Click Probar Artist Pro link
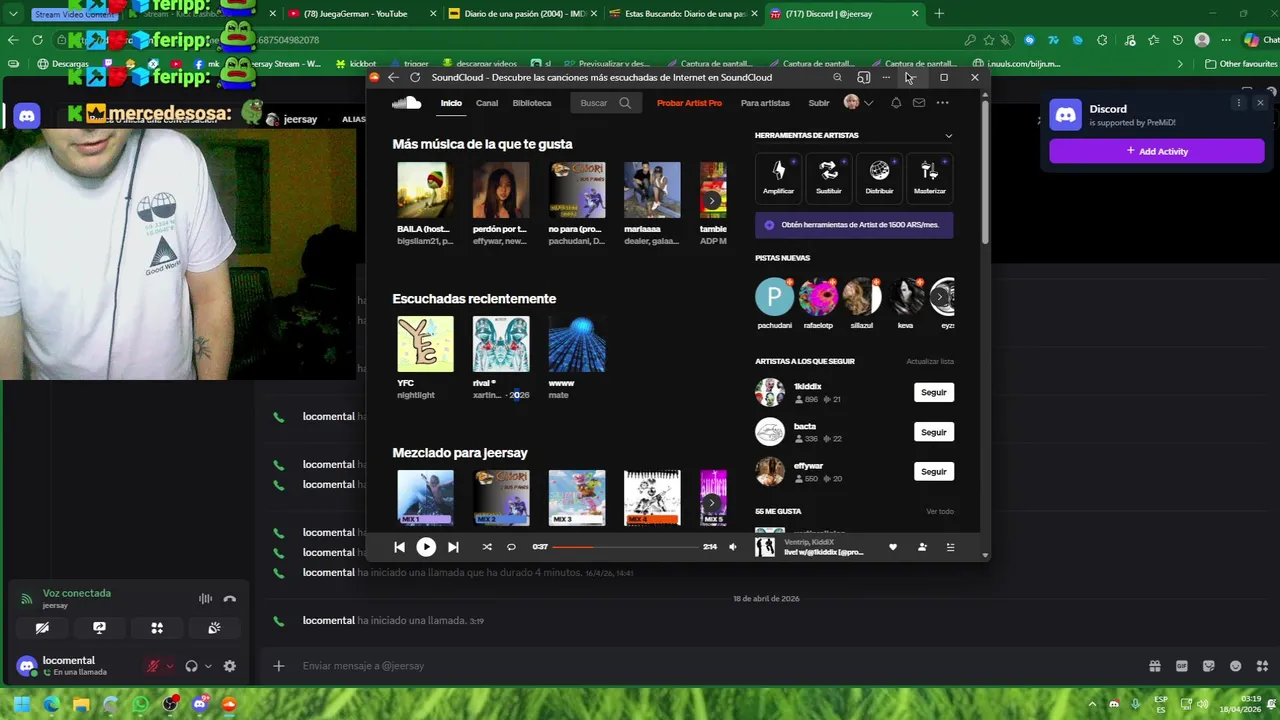The image size is (1280, 720). (x=689, y=103)
